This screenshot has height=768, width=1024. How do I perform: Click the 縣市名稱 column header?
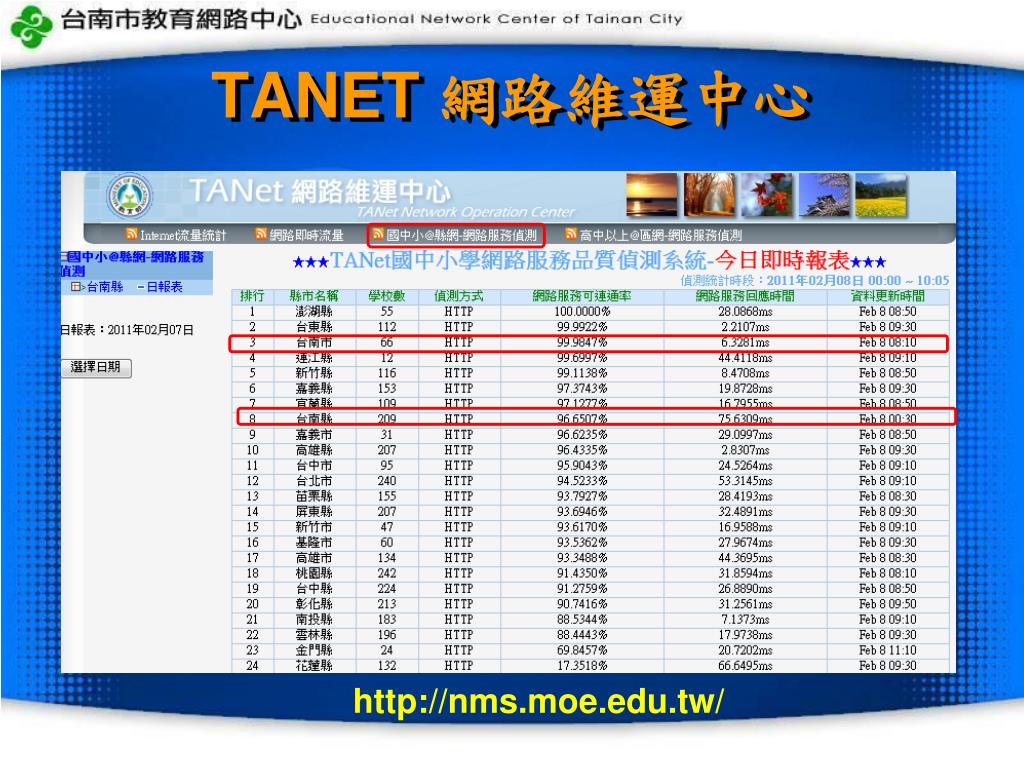[x=313, y=296]
